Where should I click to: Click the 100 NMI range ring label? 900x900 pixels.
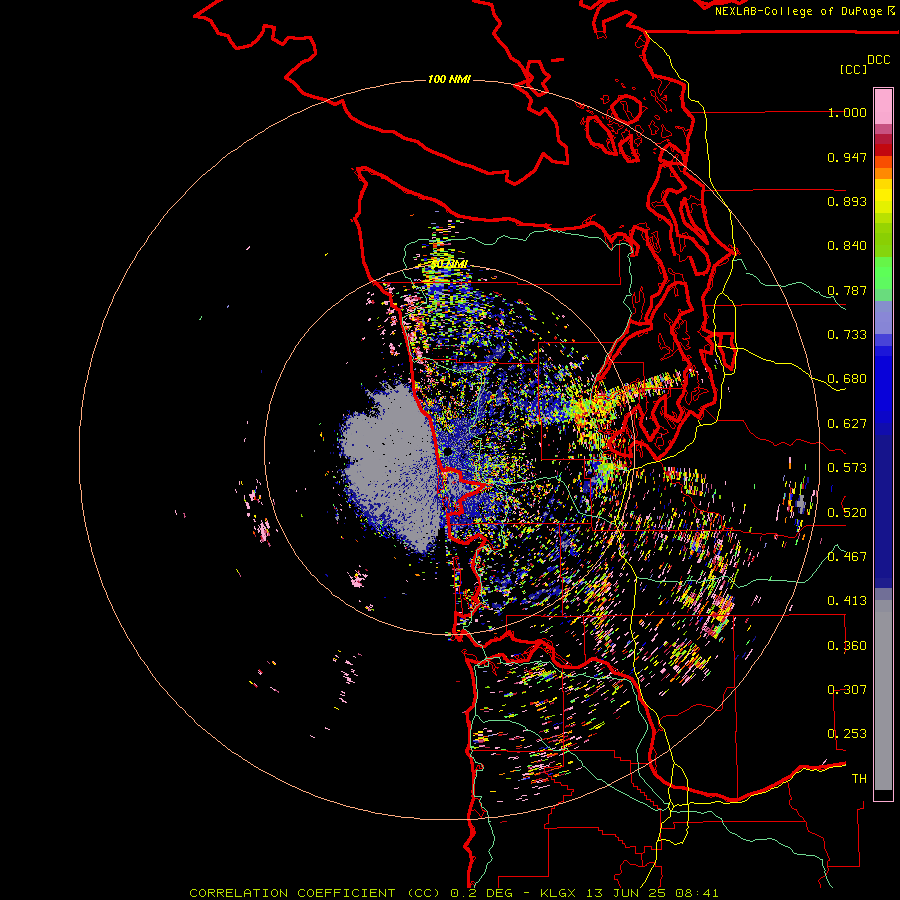point(449,79)
